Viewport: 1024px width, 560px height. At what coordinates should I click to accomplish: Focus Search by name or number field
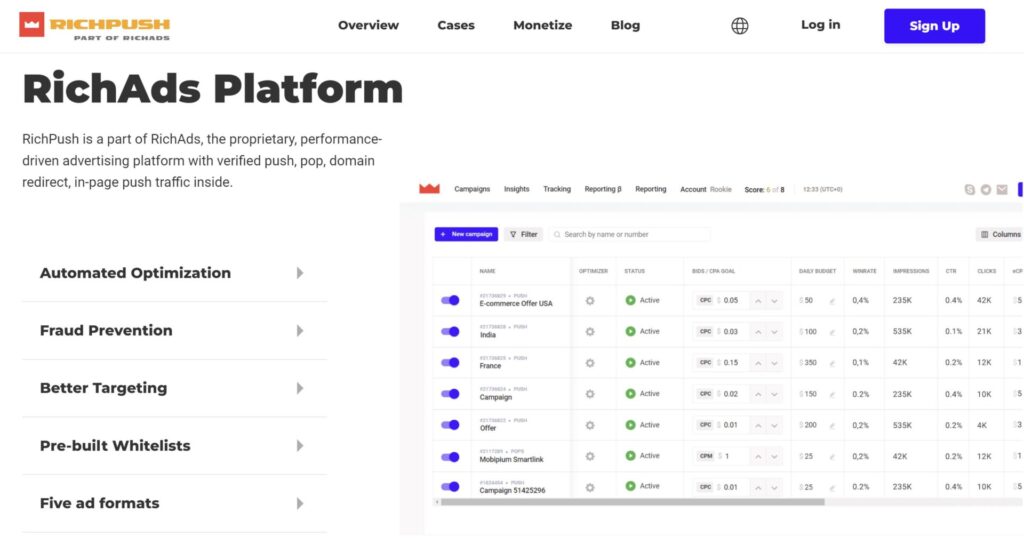tap(630, 234)
